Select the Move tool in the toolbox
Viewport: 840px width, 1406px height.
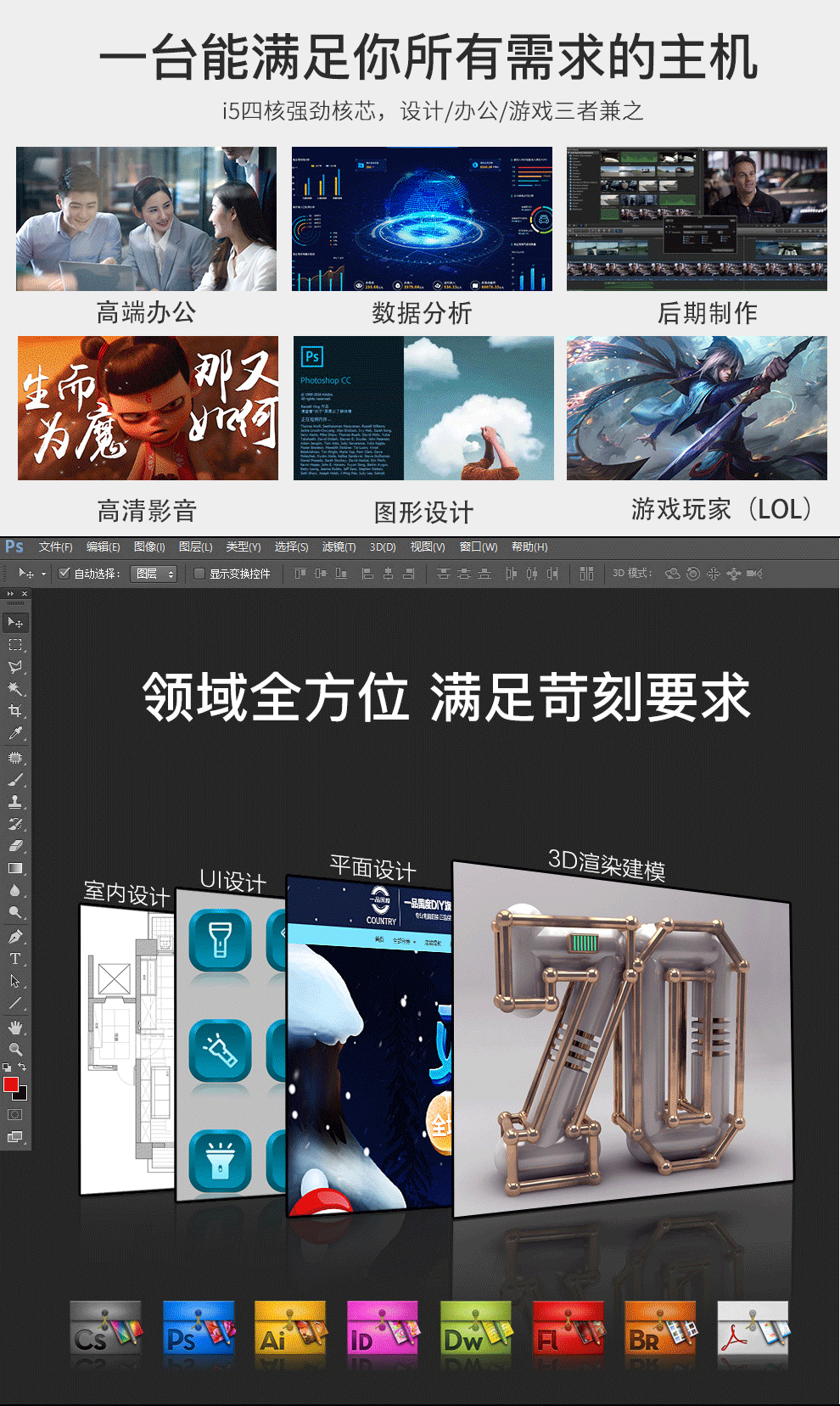pyautogui.click(x=15, y=623)
